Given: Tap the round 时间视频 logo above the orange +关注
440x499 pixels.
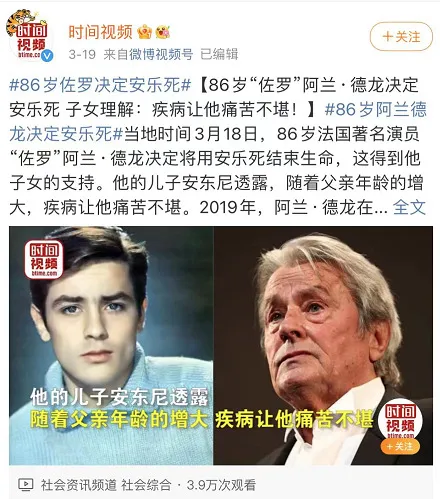Looking at the screenshot, I should click(400, 421).
